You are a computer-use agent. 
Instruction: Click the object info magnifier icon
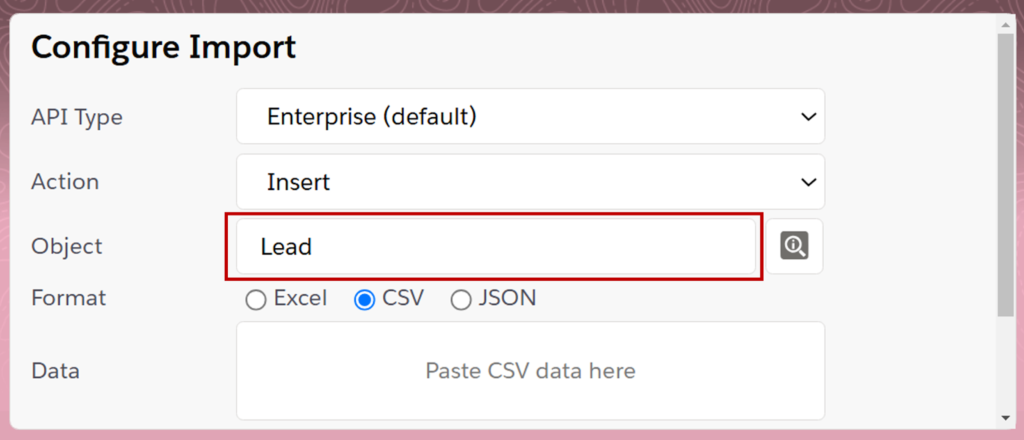(x=794, y=246)
